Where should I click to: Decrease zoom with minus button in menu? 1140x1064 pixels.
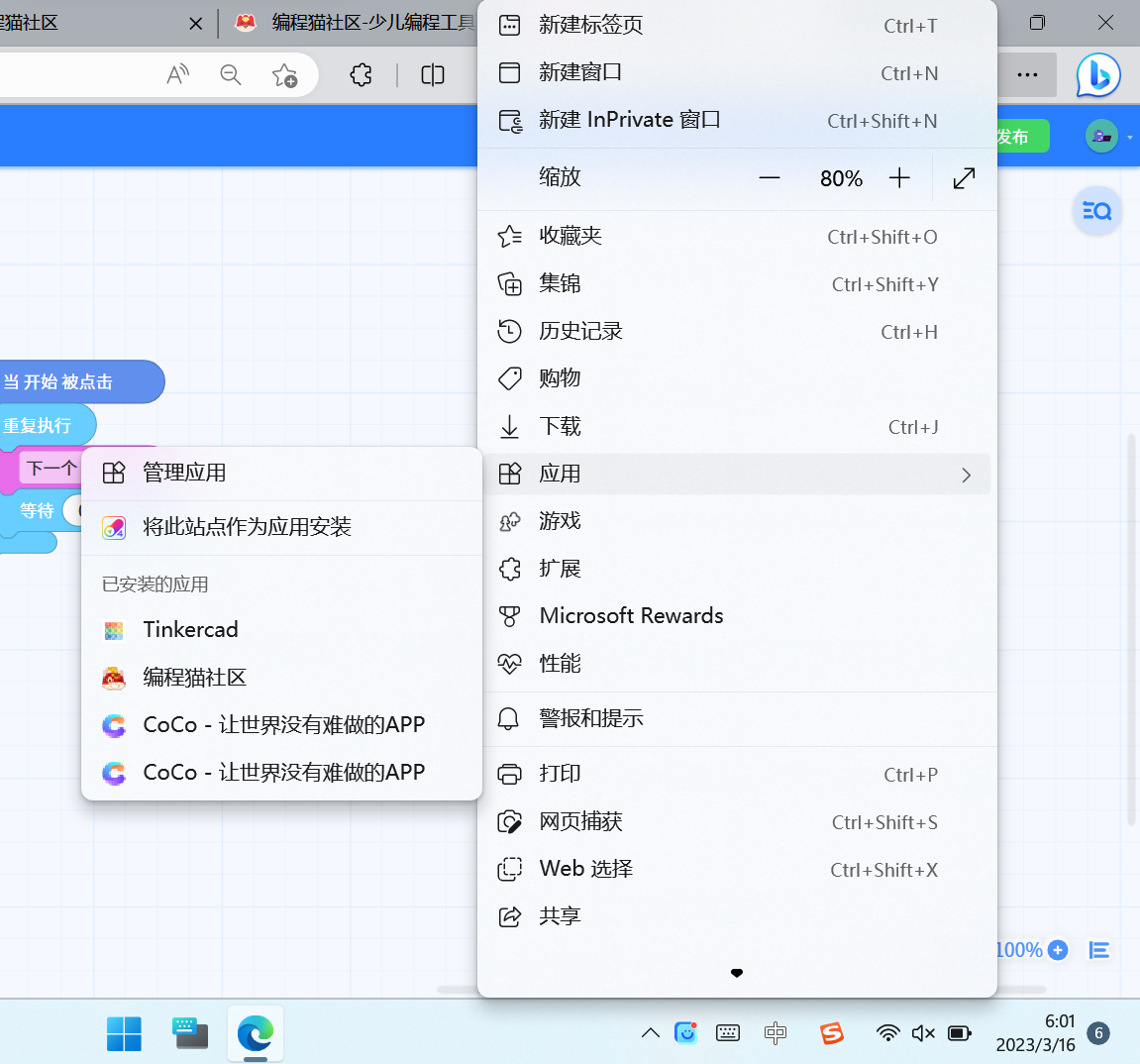[x=769, y=178]
